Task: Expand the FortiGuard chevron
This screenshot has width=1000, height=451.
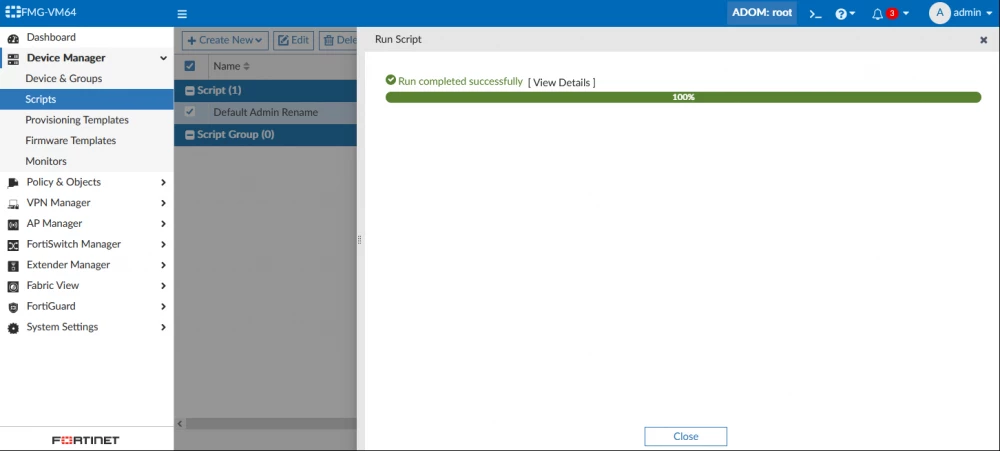Action: [163, 306]
